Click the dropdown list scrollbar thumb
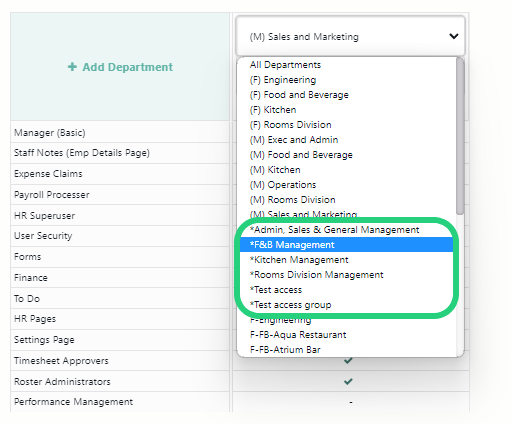This screenshot has height=424, width=513. (460, 136)
